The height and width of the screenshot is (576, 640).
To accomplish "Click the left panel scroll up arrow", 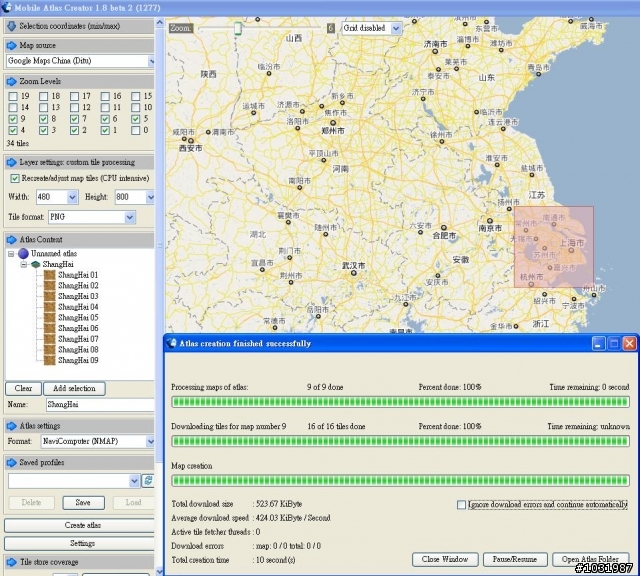I will point(160,22).
